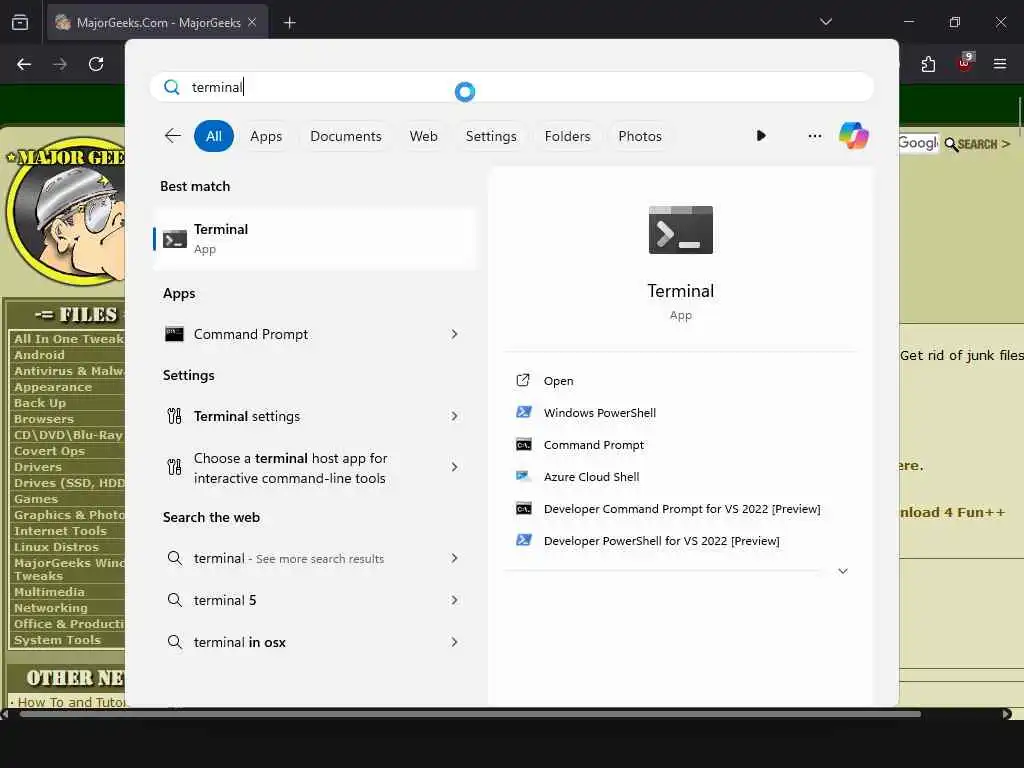The image size is (1024, 768).
Task: Click the horizontal scrollbar of the page
Action: click(470, 714)
